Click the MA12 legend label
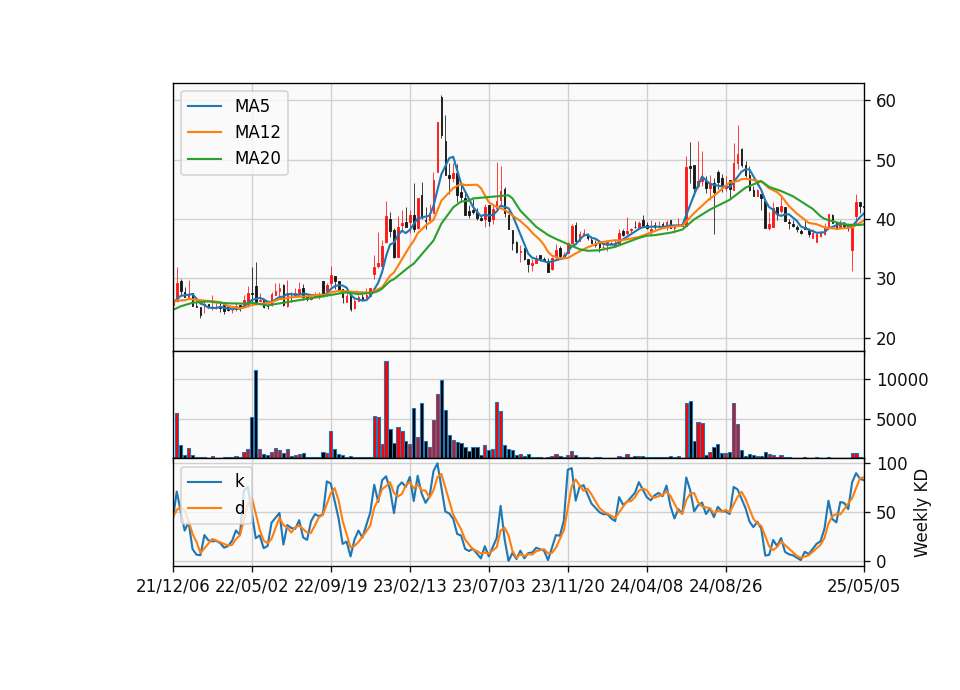Image resolution: width=960 pixels, height=690 pixels. [257, 132]
